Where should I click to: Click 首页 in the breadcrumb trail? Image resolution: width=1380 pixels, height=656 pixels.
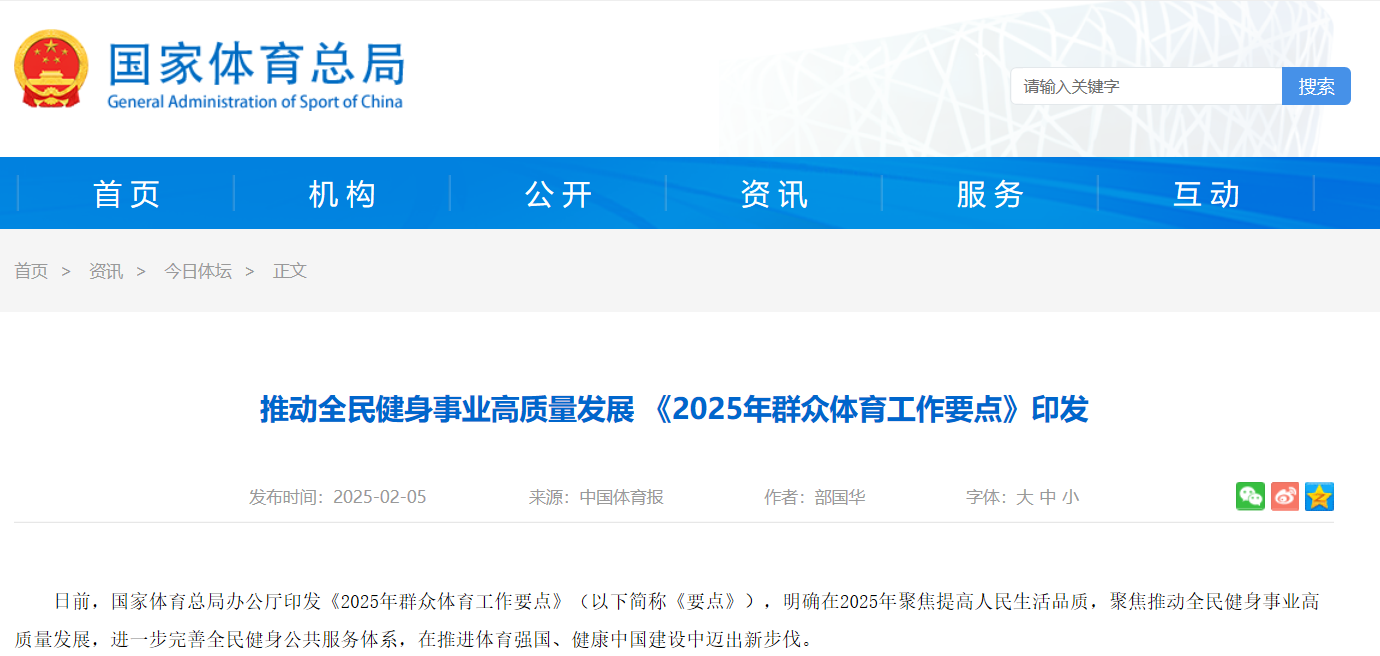(x=31, y=271)
